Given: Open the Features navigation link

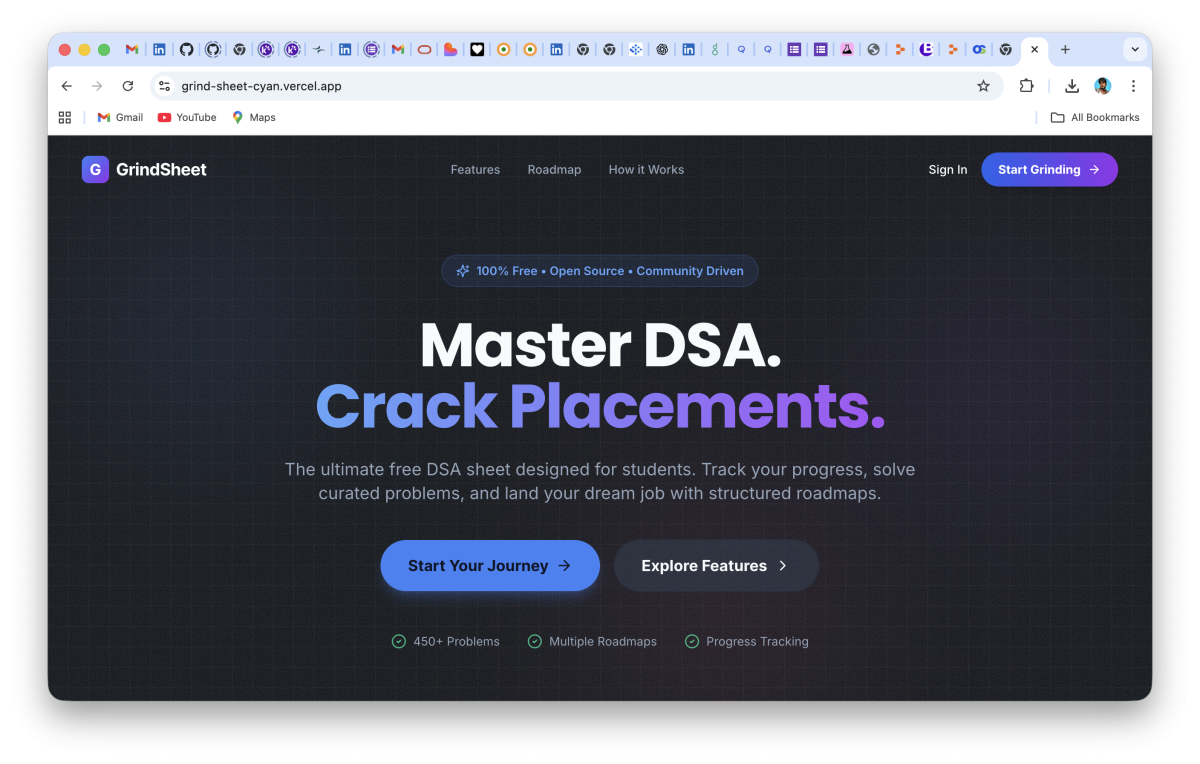Looking at the screenshot, I should 475,170.
